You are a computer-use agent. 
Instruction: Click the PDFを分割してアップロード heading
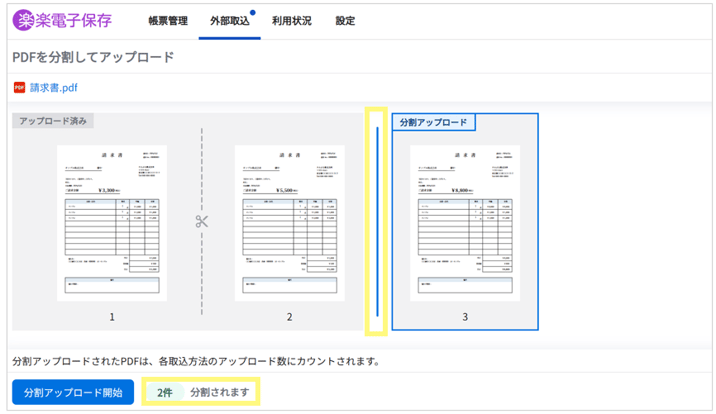click(93, 57)
